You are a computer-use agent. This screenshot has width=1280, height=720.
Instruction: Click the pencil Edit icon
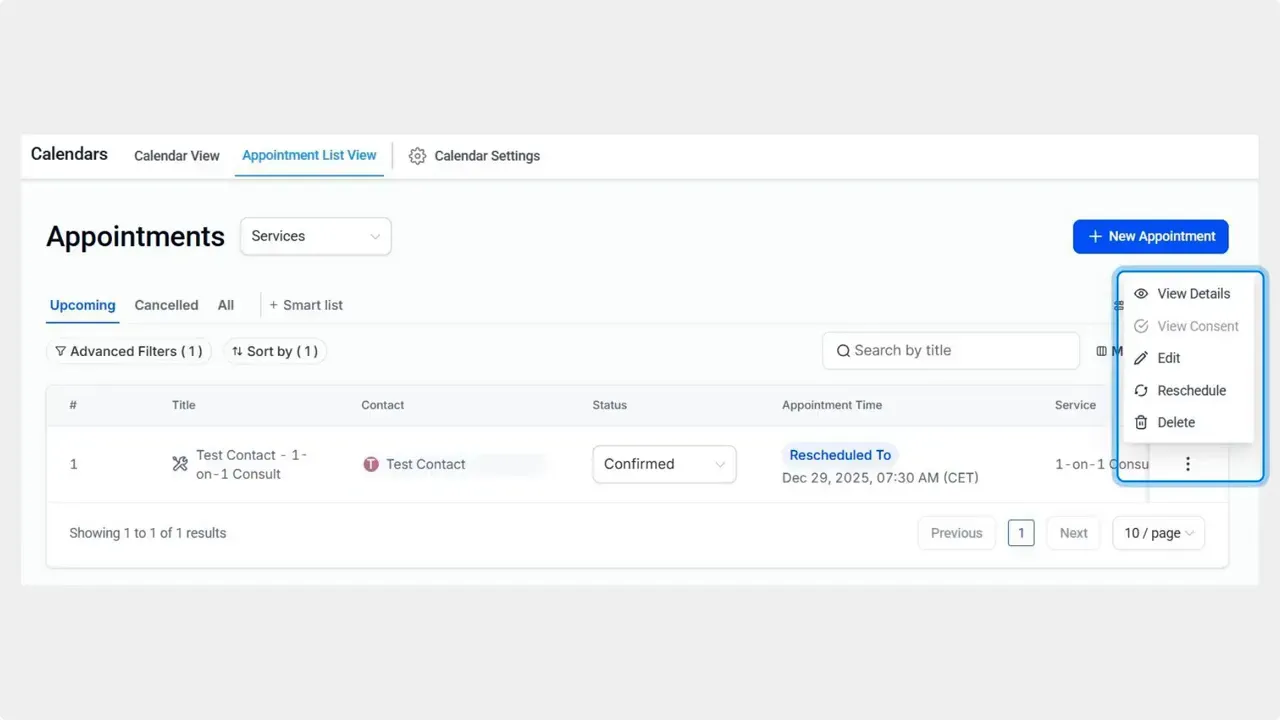pos(1141,358)
